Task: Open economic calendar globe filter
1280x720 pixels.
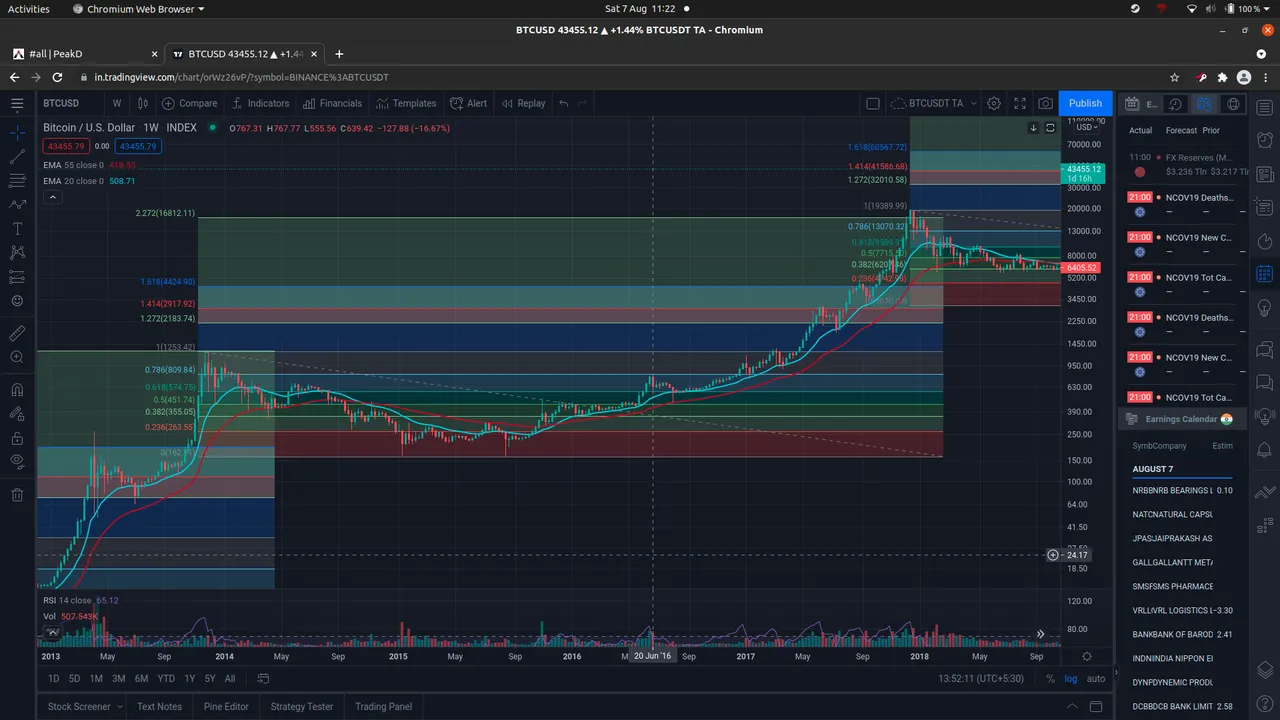Action: click(x=1234, y=103)
